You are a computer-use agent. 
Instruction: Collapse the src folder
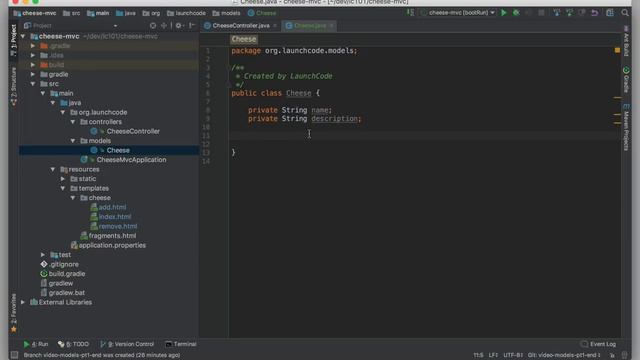[33, 84]
